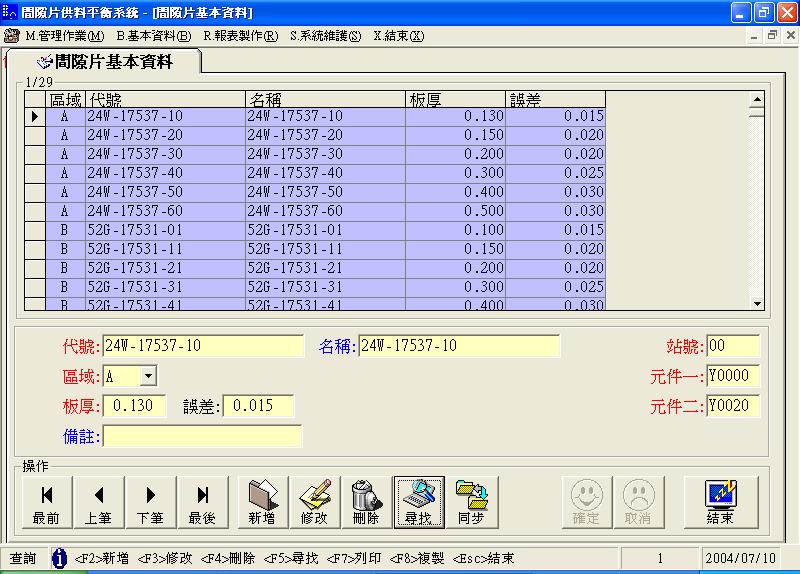Click the 區域 column header

click(x=65, y=99)
